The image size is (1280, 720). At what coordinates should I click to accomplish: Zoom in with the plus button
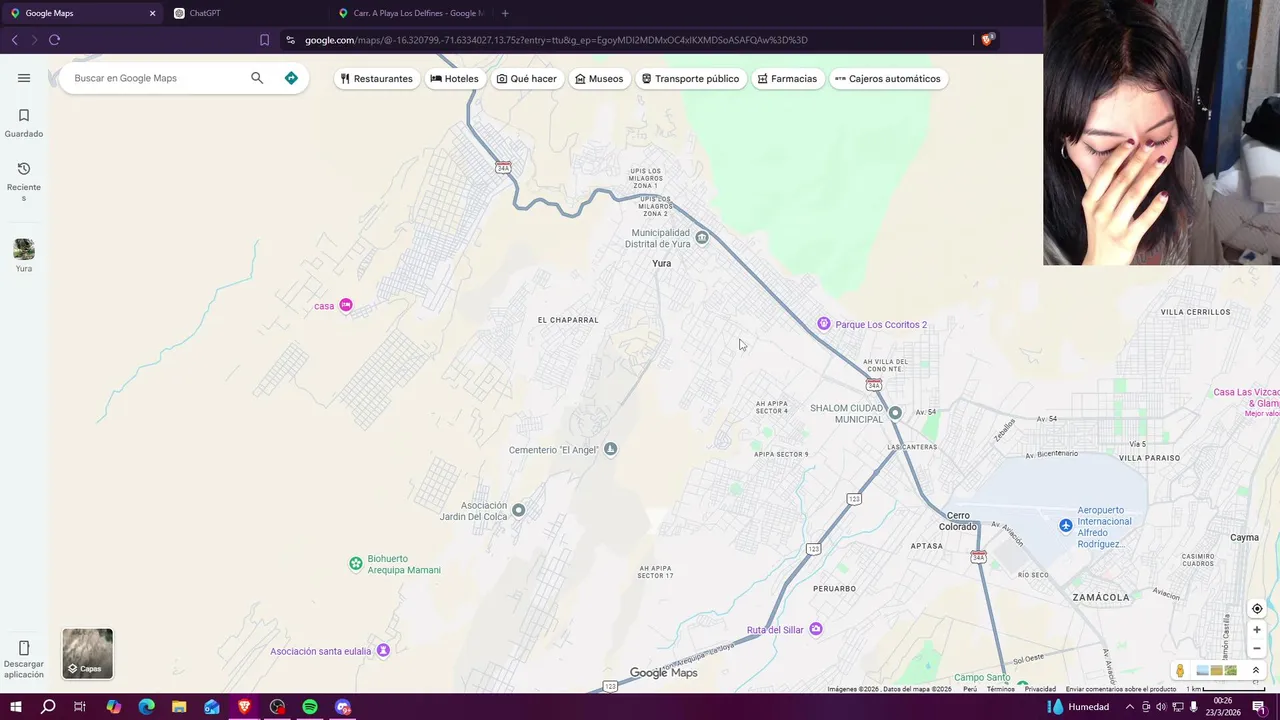pos(1257,630)
